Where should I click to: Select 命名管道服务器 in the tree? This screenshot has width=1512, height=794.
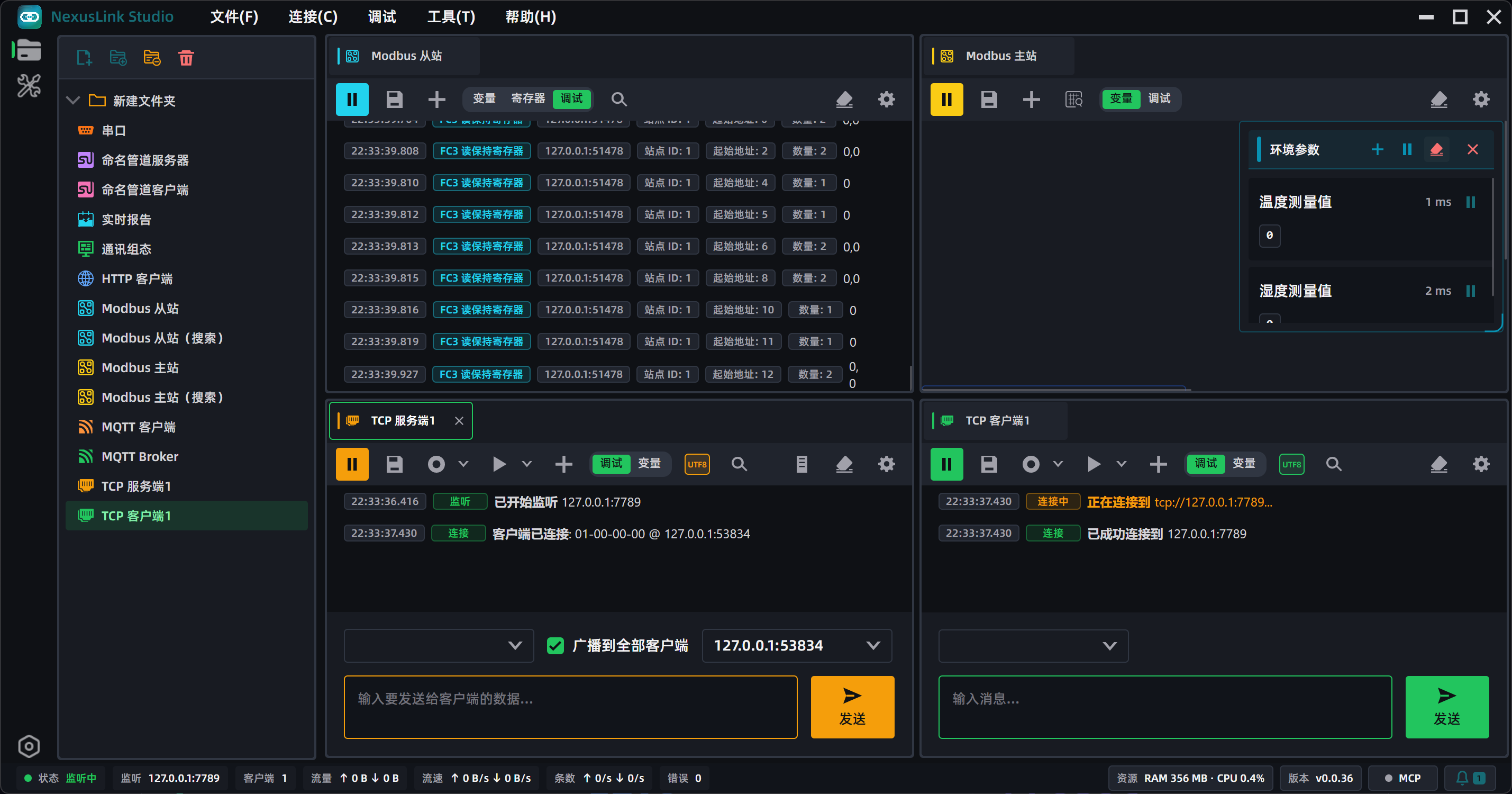pos(187,160)
